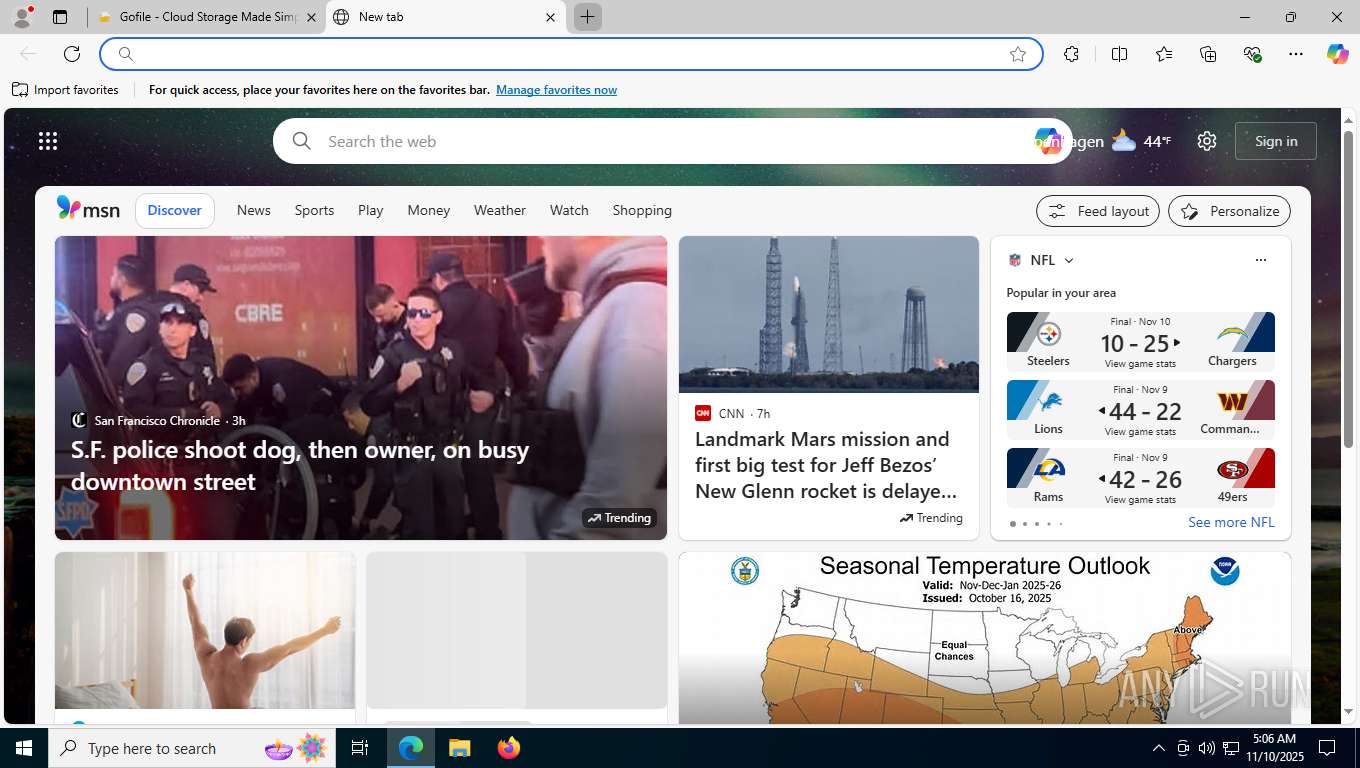Viewport: 1360px width, 768px height.
Task: Open Task View on taskbar
Action: coord(360,748)
